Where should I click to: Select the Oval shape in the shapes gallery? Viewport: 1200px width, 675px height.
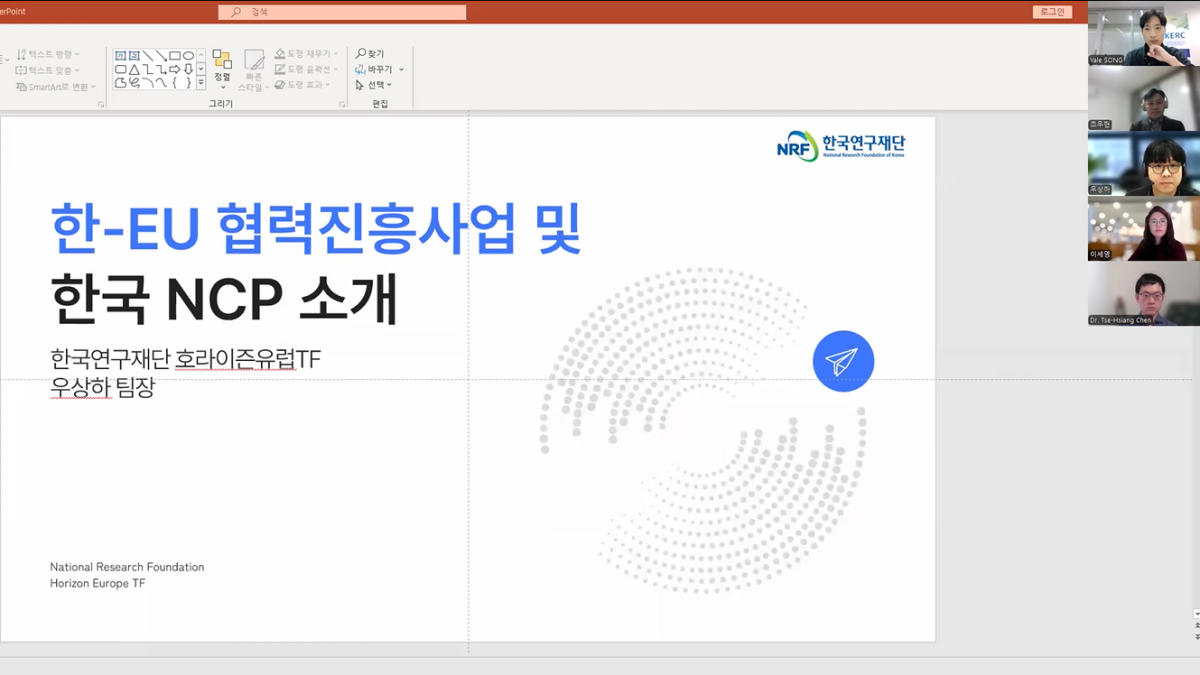click(x=188, y=56)
